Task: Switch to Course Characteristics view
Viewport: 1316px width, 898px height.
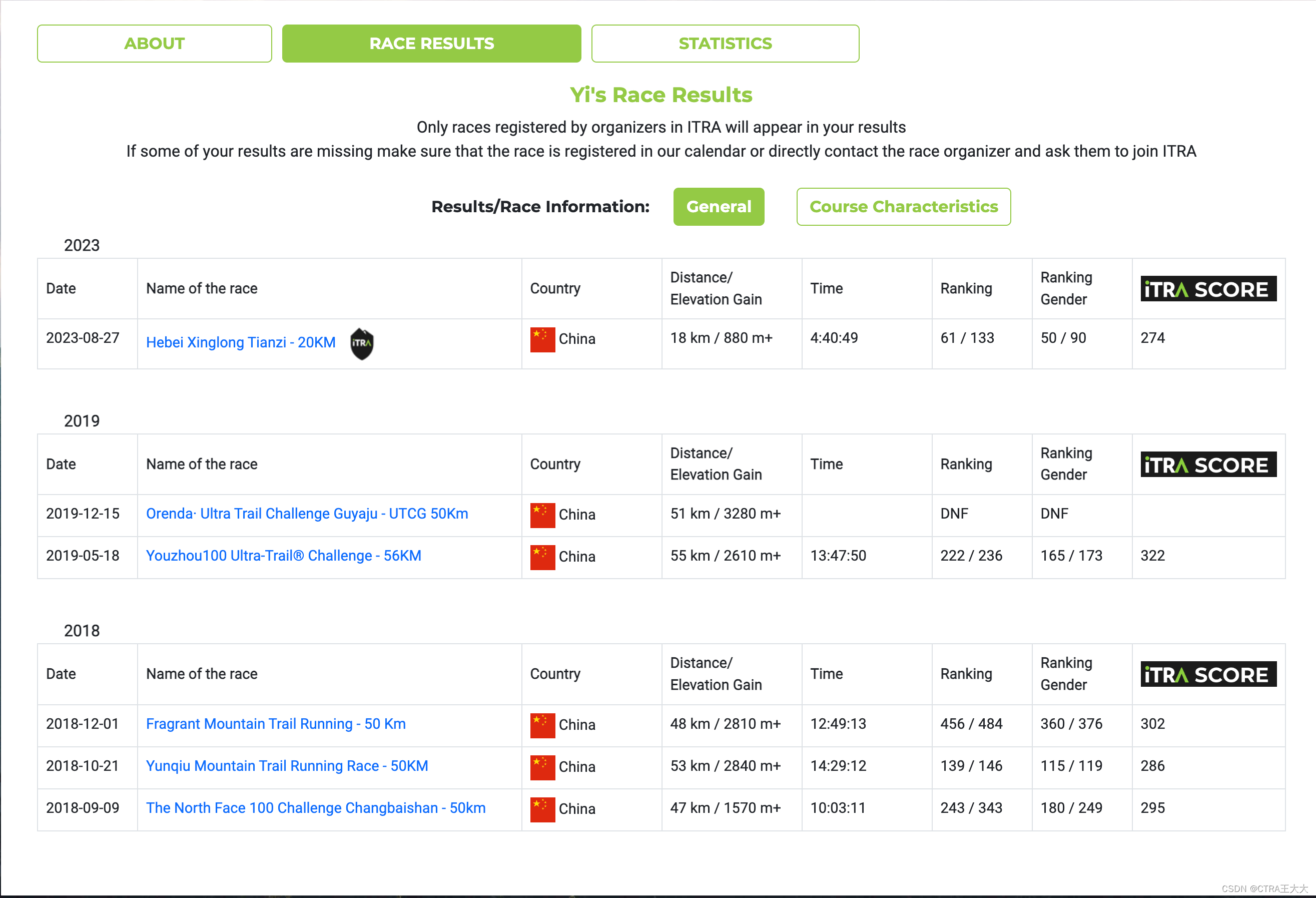Action: point(903,207)
